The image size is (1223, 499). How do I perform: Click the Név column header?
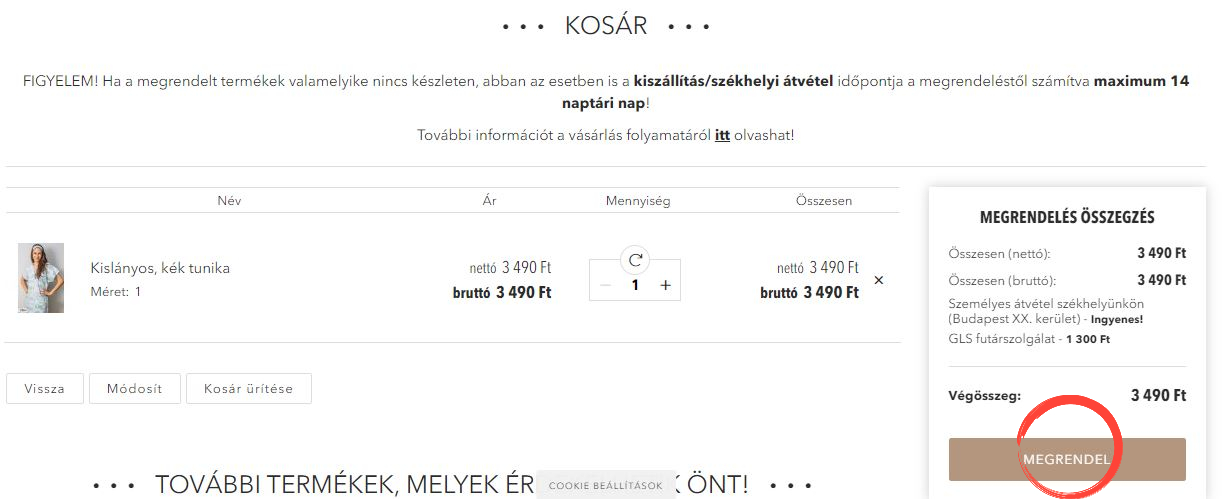click(x=230, y=201)
